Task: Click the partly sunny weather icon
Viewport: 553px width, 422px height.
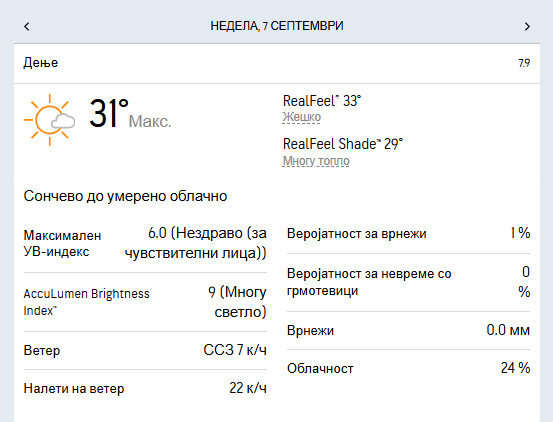Action: 49,120
